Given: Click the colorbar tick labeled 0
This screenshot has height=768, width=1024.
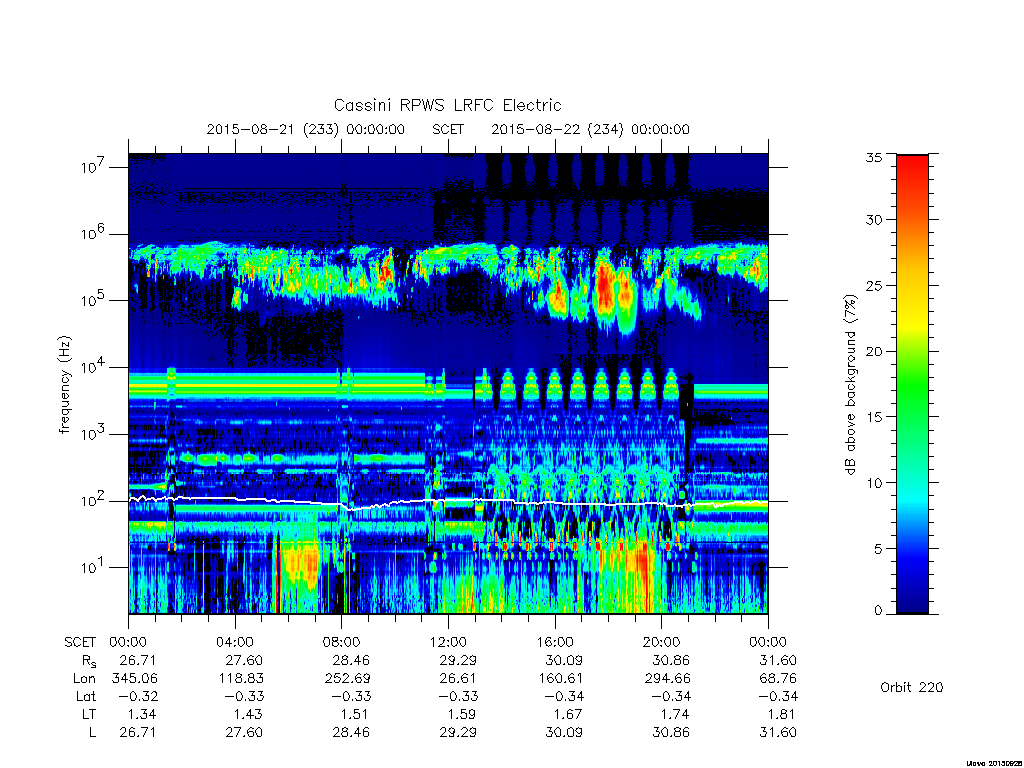Looking at the screenshot, I should 878,611.
